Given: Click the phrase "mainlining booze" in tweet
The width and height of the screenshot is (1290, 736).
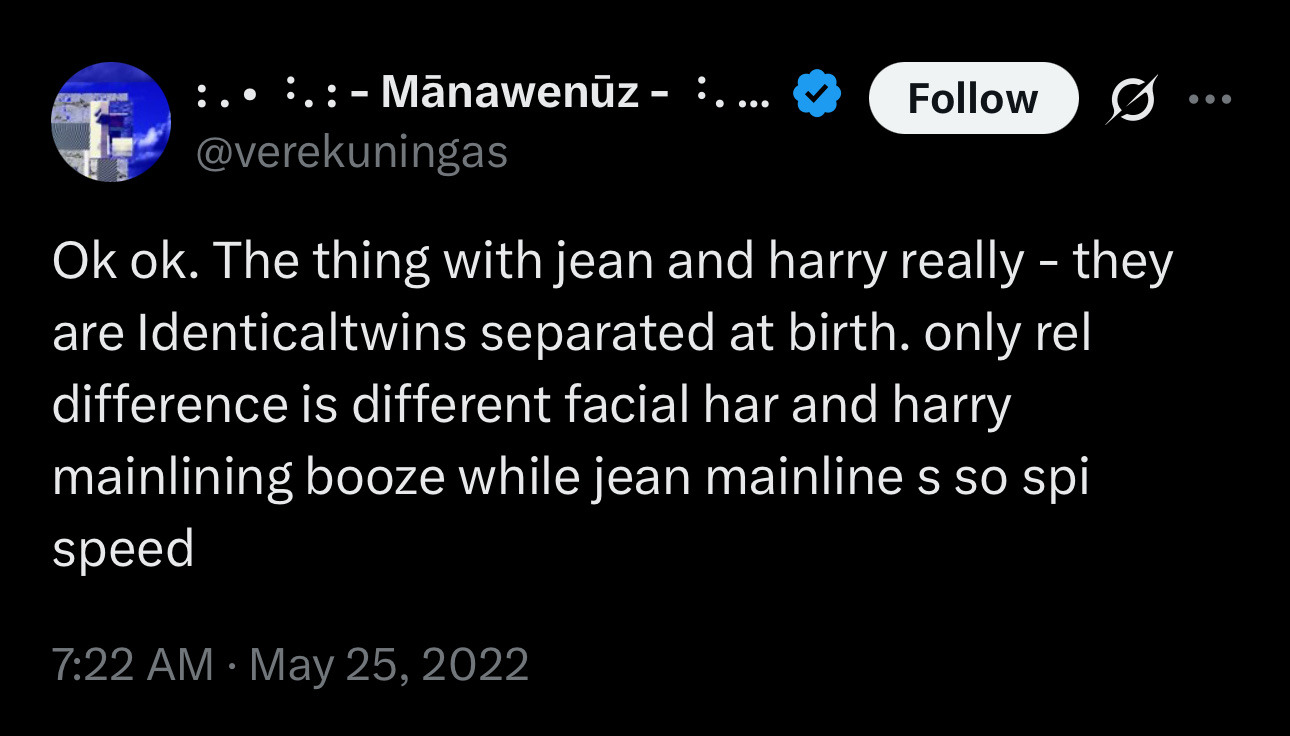Looking at the screenshot, I should (x=248, y=478).
